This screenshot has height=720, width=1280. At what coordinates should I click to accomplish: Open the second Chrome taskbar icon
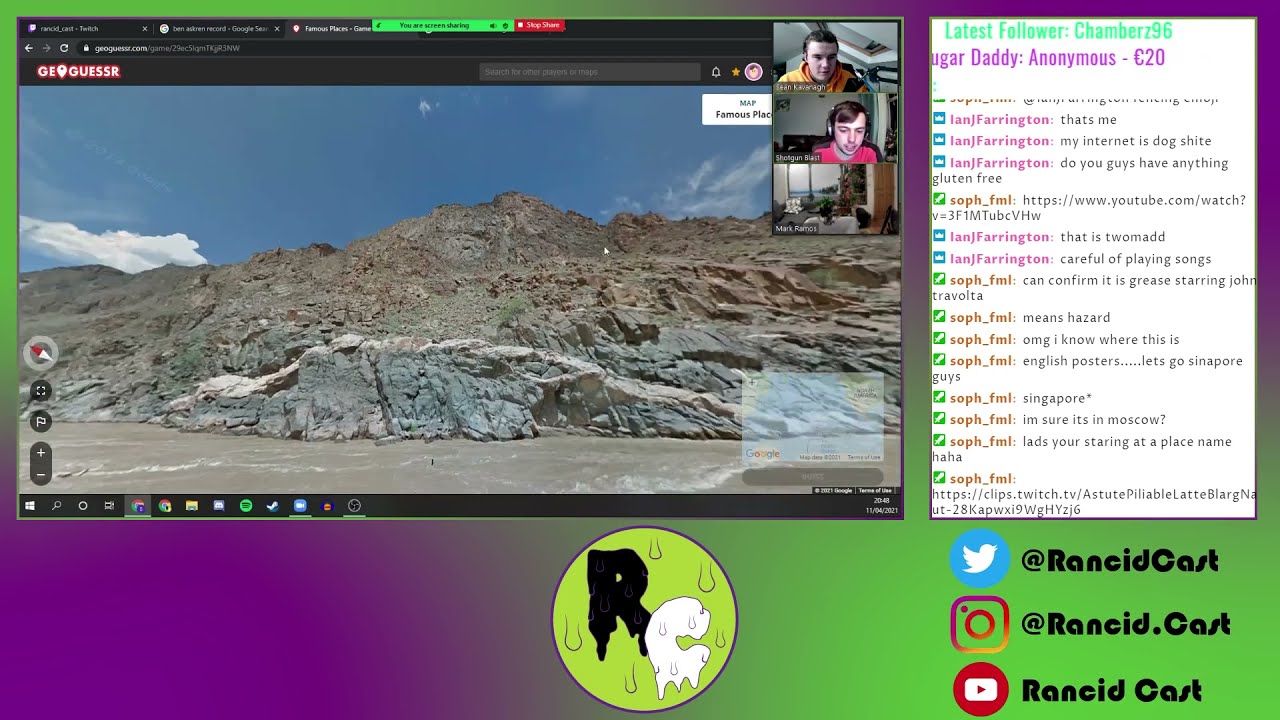click(165, 506)
